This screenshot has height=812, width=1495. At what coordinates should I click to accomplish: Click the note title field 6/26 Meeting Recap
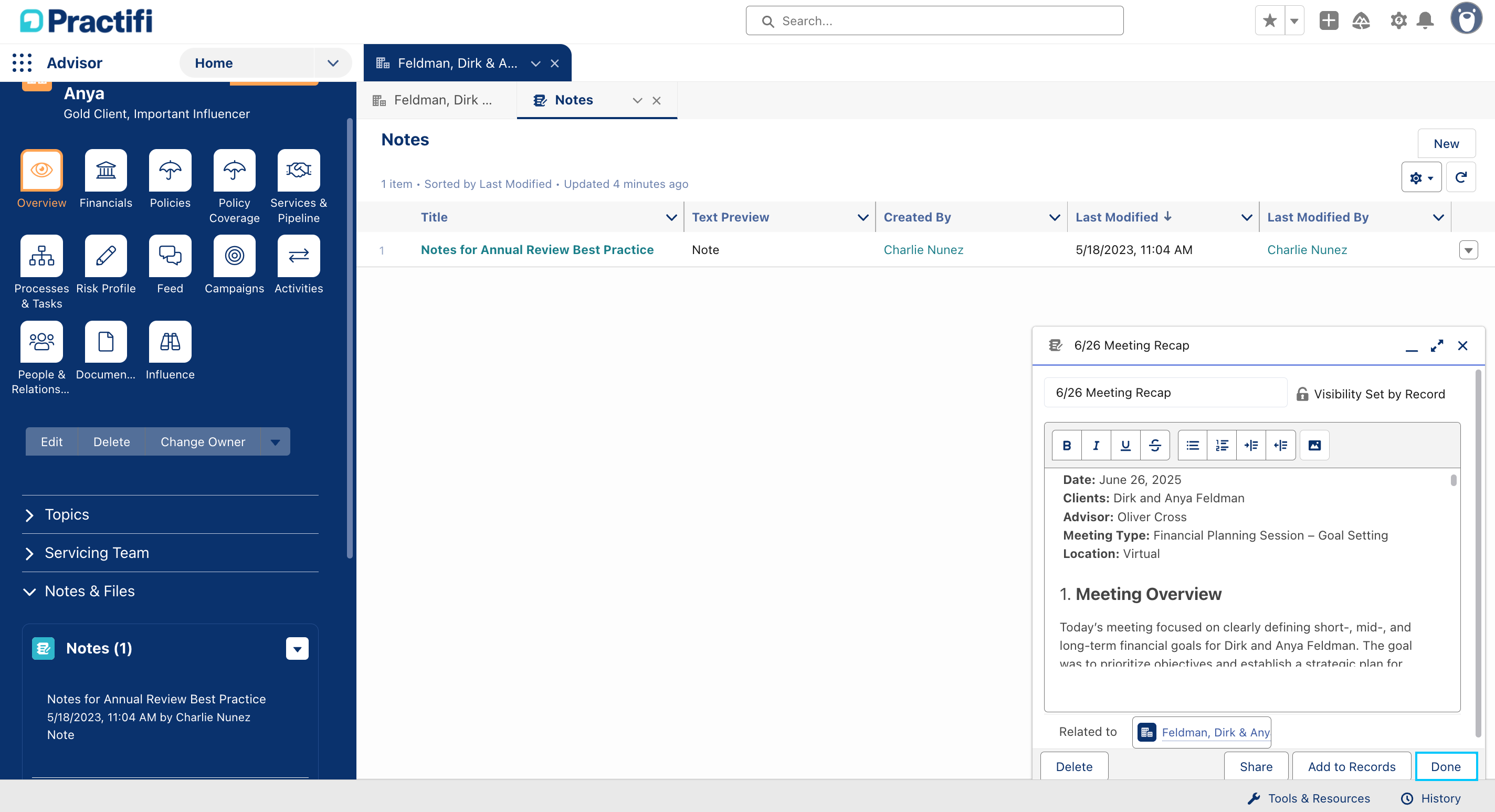coord(1165,393)
